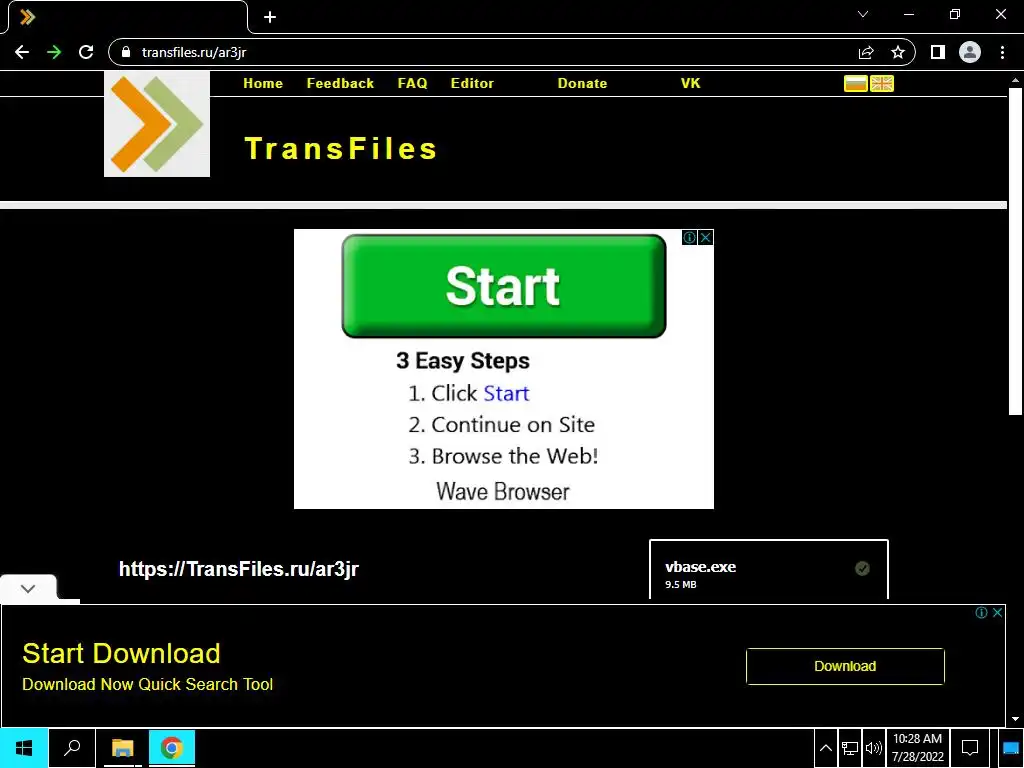The width and height of the screenshot is (1024, 768).
Task: Open the clock showing 10:28 AM
Action: (x=918, y=748)
